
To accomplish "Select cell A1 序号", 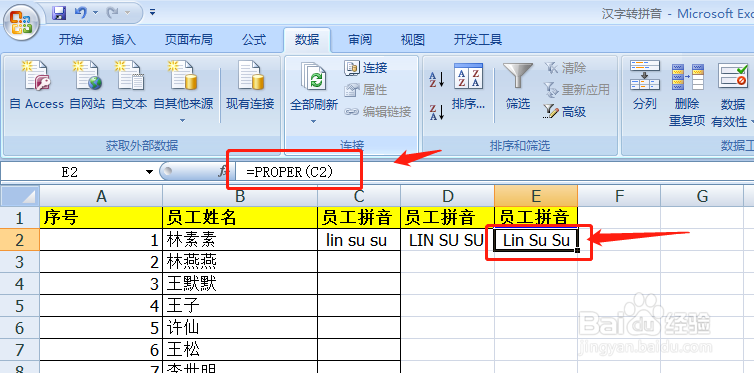I will pyautogui.click(x=101, y=218).
